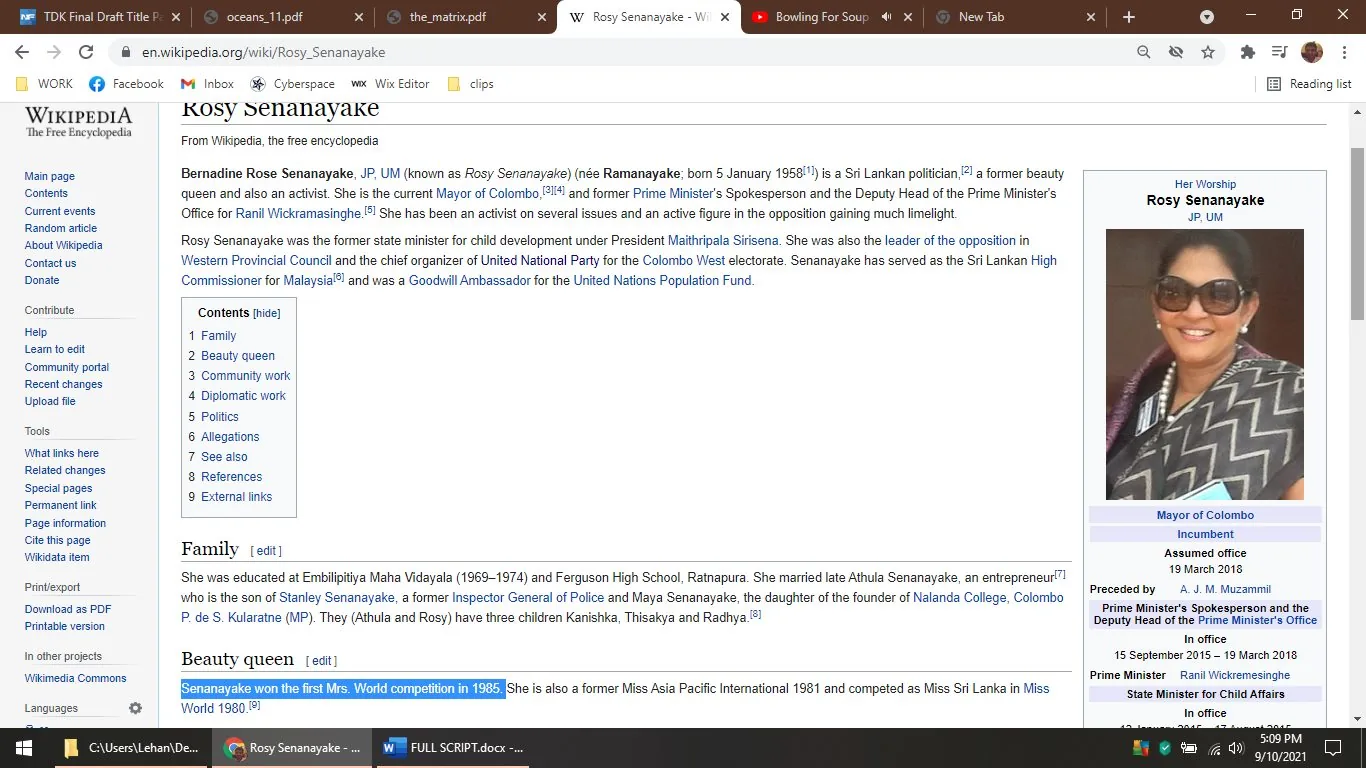Click the Chrome profile avatar
This screenshot has height=768, width=1366.
point(1311,52)
